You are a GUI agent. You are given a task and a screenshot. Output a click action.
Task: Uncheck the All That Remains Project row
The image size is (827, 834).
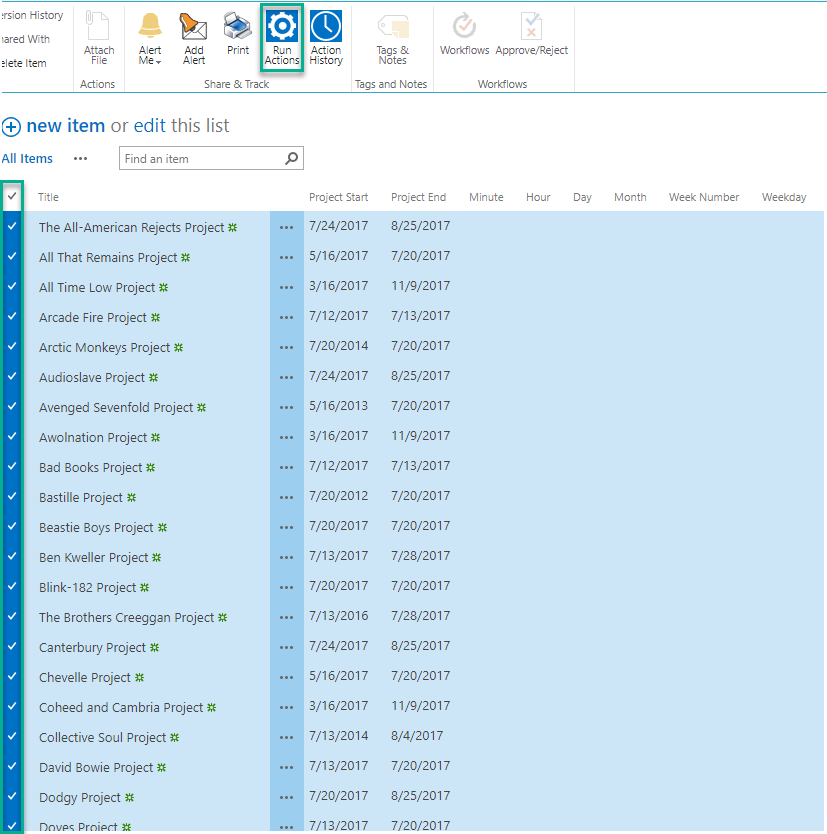pos(12,256)
